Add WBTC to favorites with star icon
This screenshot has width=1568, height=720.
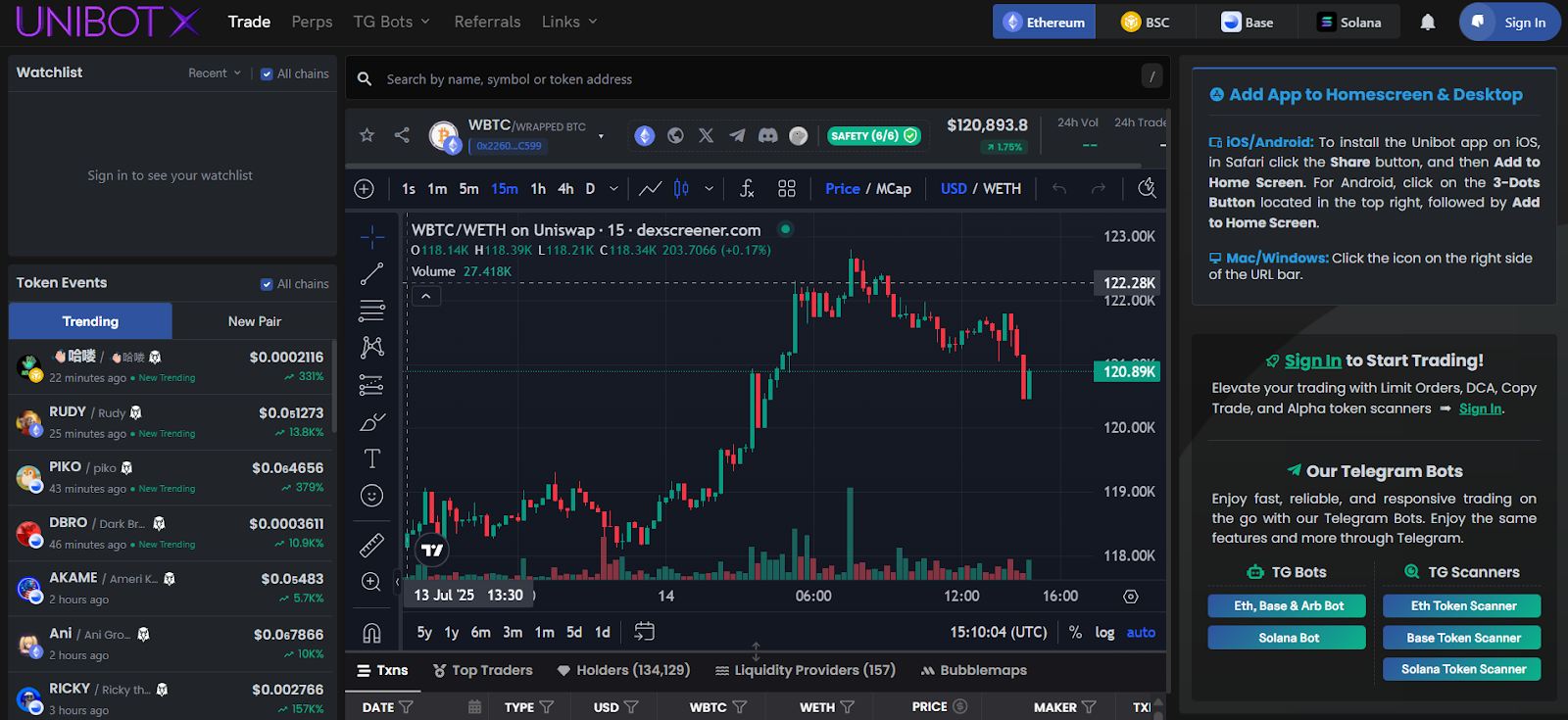[x=367, y=135]
